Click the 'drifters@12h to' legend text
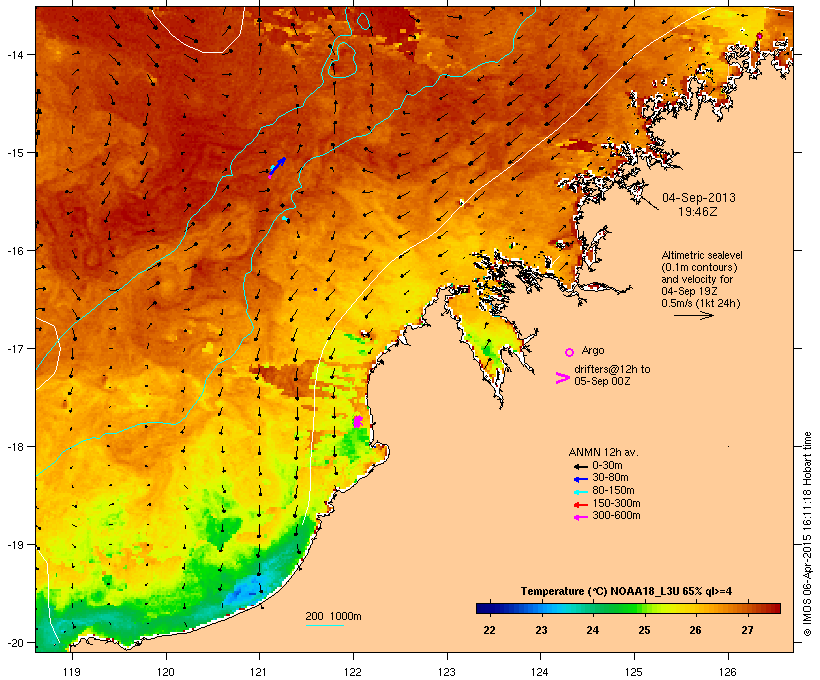 [612, 369]
